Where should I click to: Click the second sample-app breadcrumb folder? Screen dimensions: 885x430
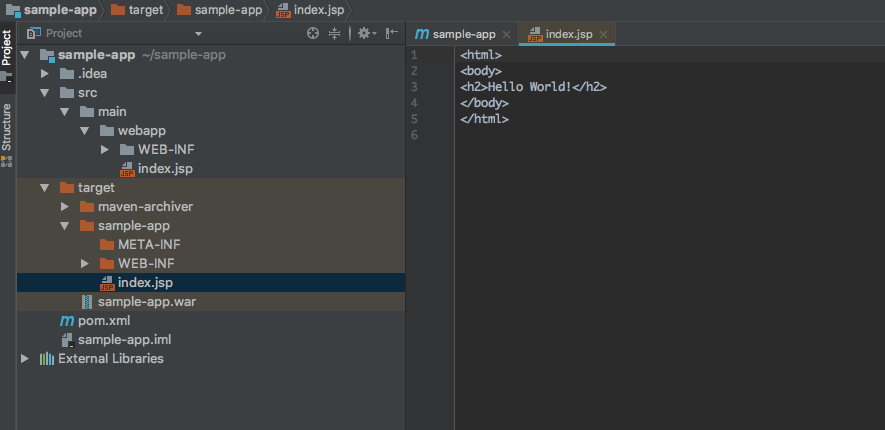coord(219,10)
